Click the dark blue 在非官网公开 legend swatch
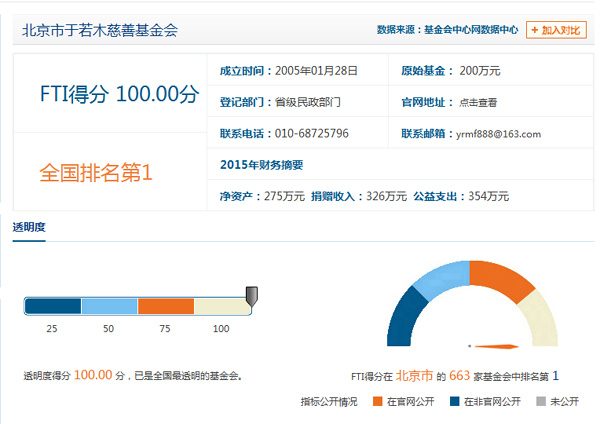Viewport: 600px width, 424px height. tap(454, 401)
